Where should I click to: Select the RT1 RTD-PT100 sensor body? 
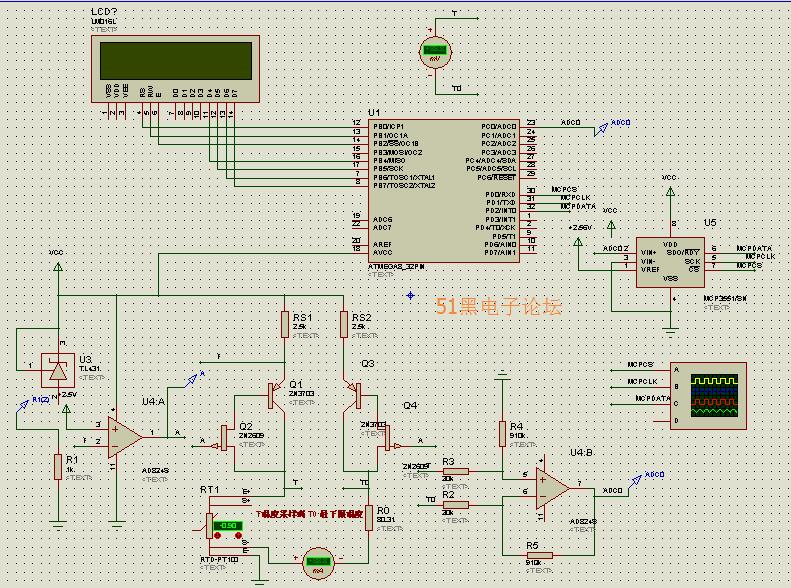click(210, 525)
